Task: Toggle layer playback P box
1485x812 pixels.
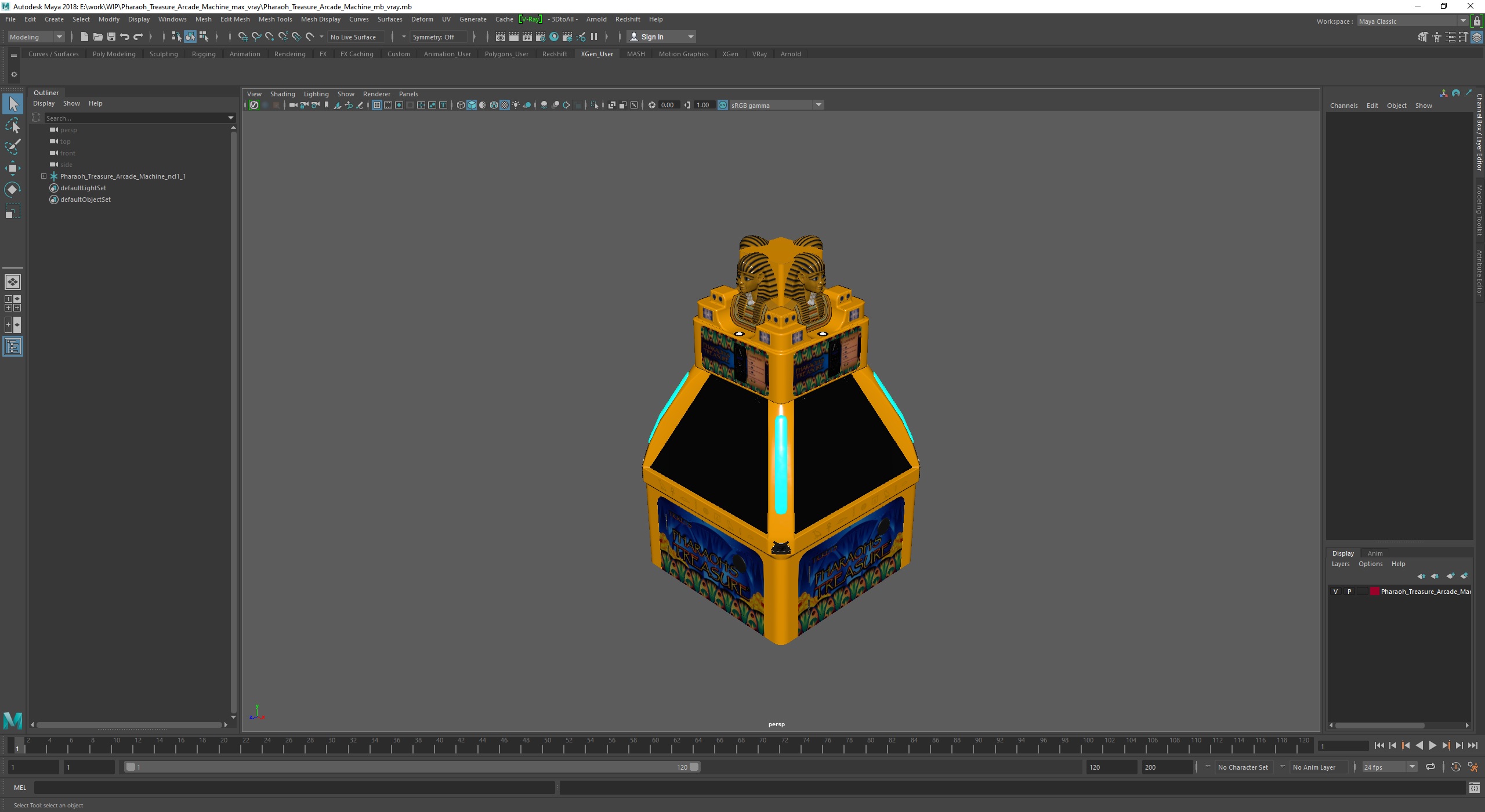Action: [1349, 592]
